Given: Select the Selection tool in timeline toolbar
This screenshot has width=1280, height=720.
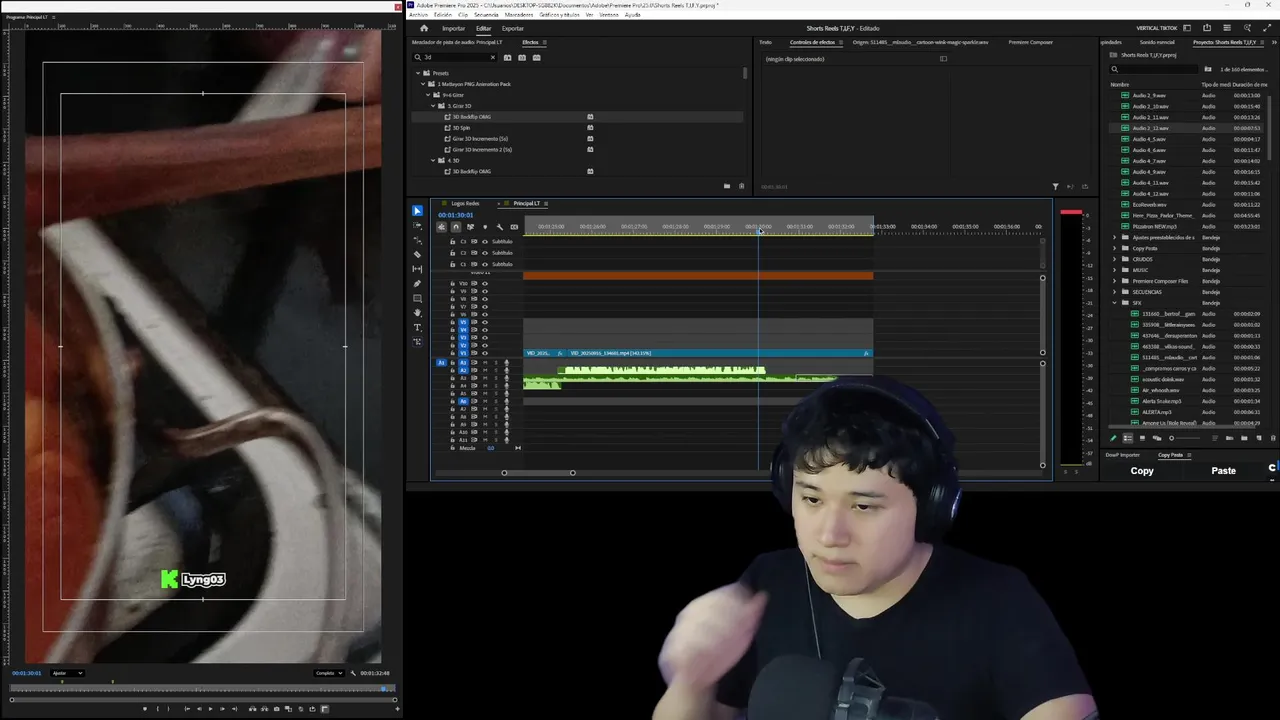Looking at the screenshot, I should (417, 211).
